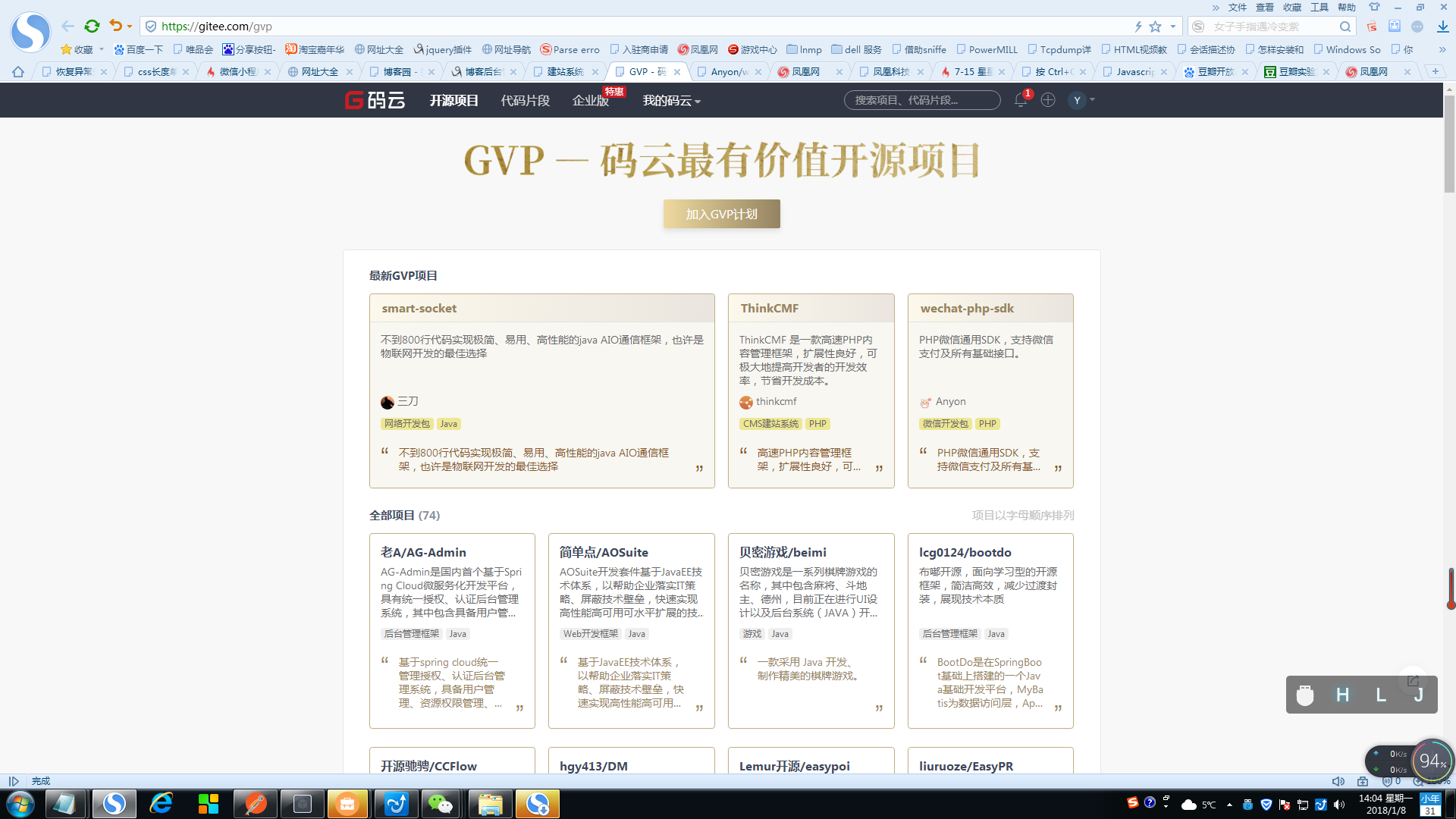Click the magnifier search icon
This screenshot has height=819, width=1456.
click(x=1345, y=27)
